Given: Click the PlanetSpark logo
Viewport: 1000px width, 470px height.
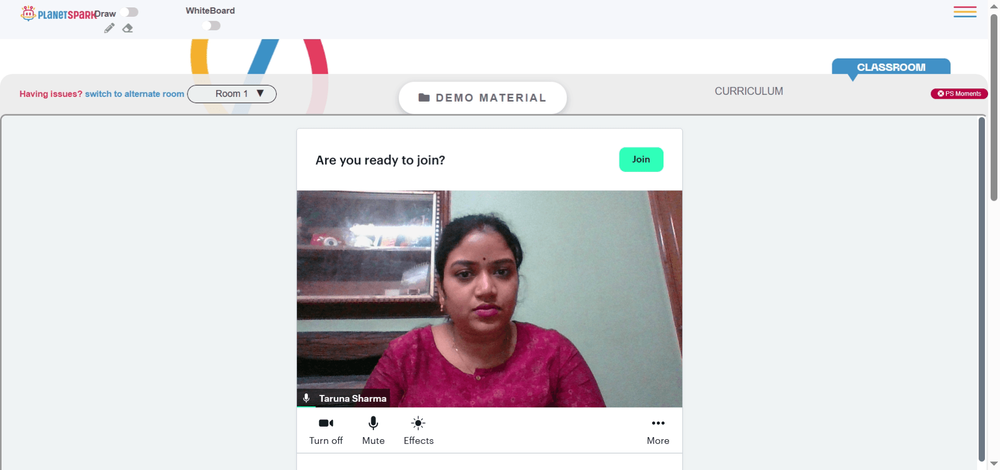Looking at the screenshot, I should click(x=58, y=13).
